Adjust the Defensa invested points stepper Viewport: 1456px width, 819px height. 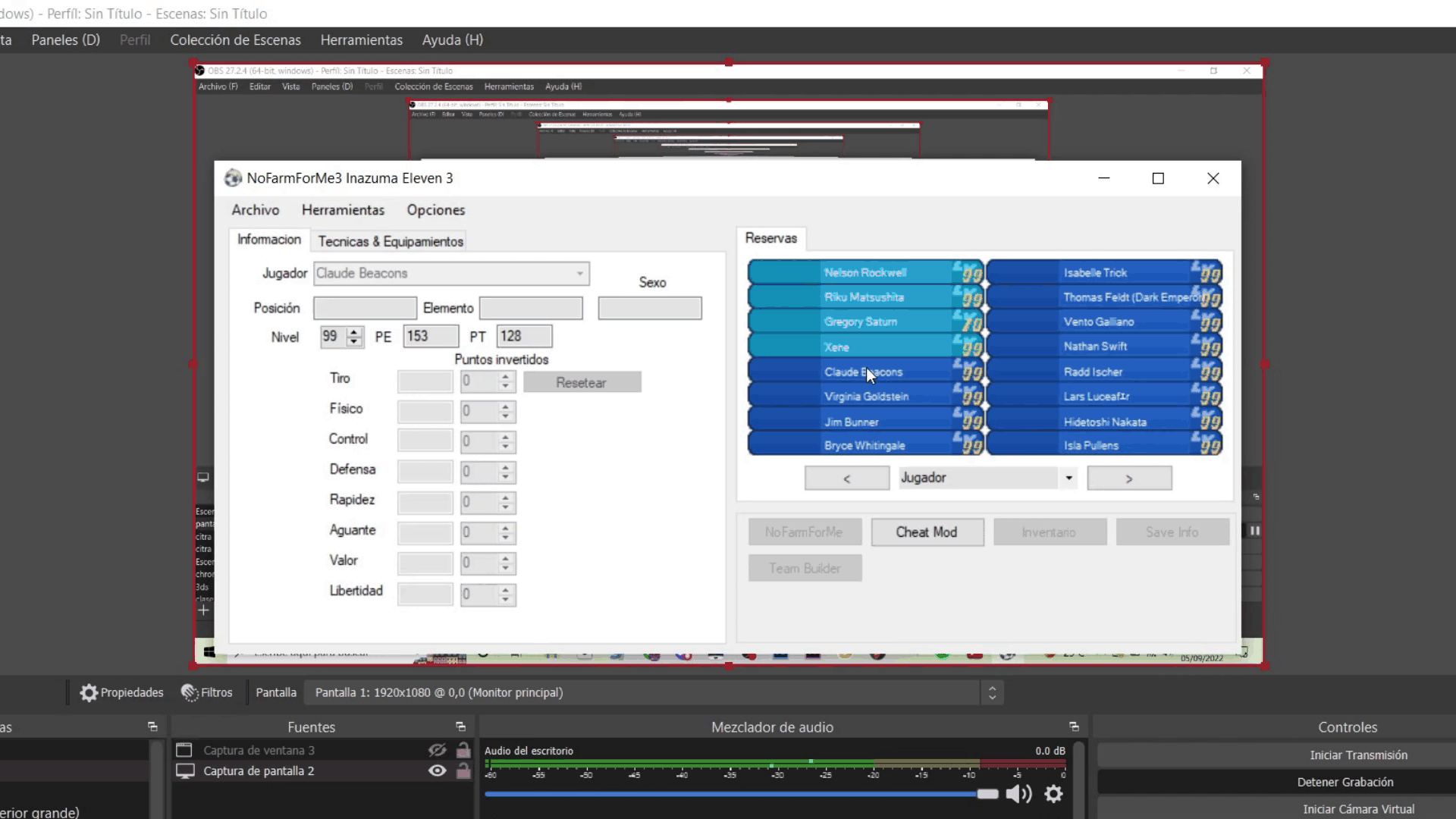tap(506, 472)
